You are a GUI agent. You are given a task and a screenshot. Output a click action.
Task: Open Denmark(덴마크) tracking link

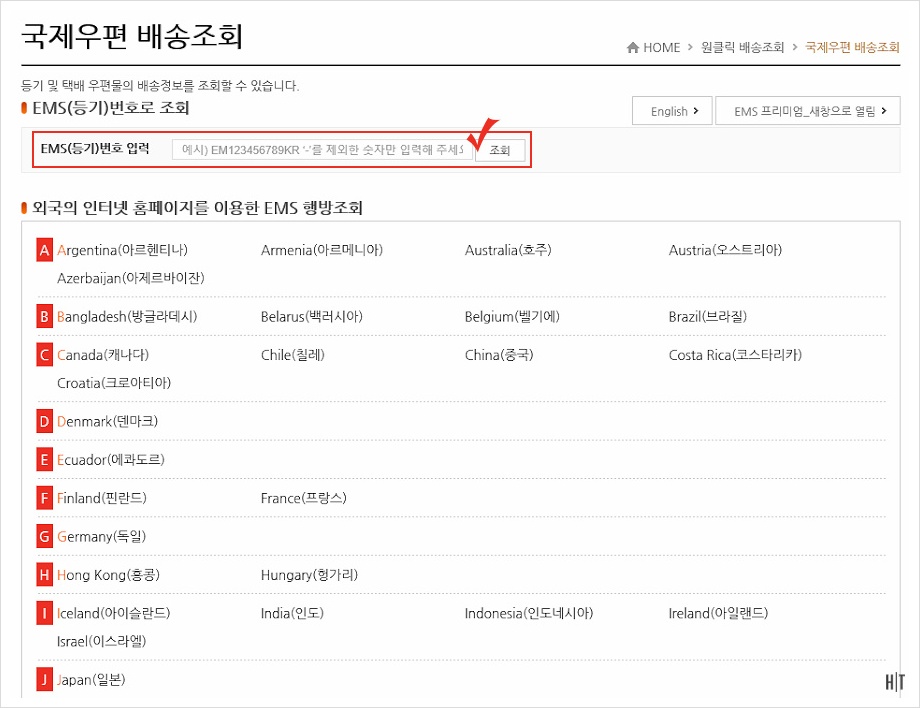click(x=107, y=421)
